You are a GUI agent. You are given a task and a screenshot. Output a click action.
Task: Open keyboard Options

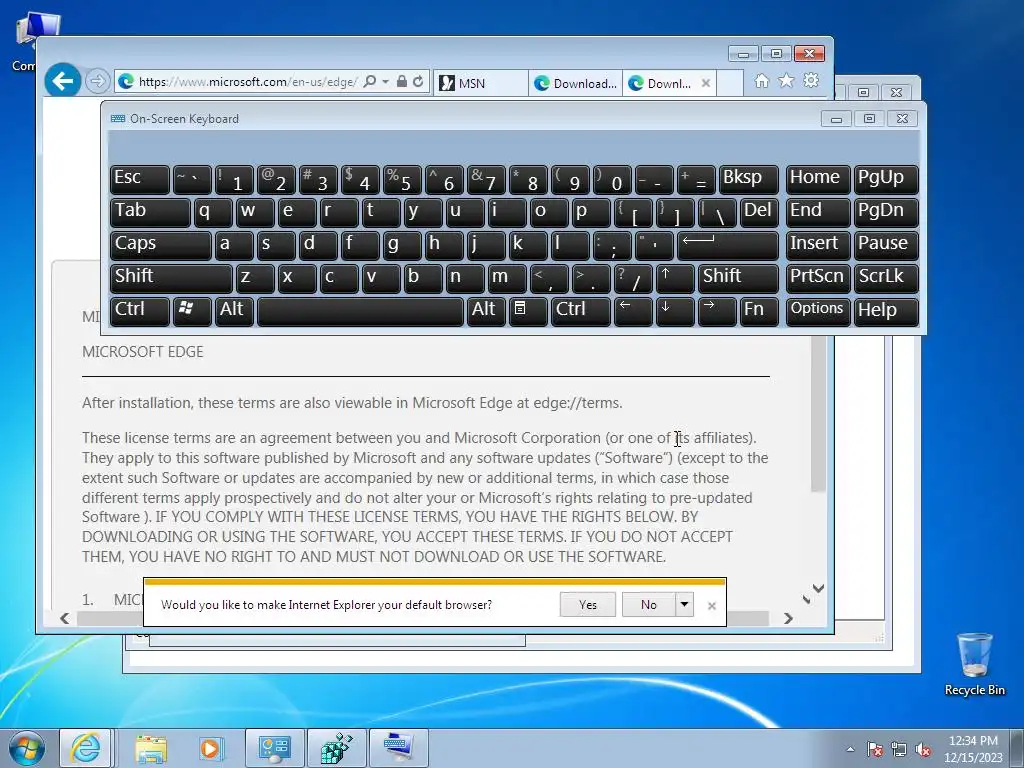point(818,311)
